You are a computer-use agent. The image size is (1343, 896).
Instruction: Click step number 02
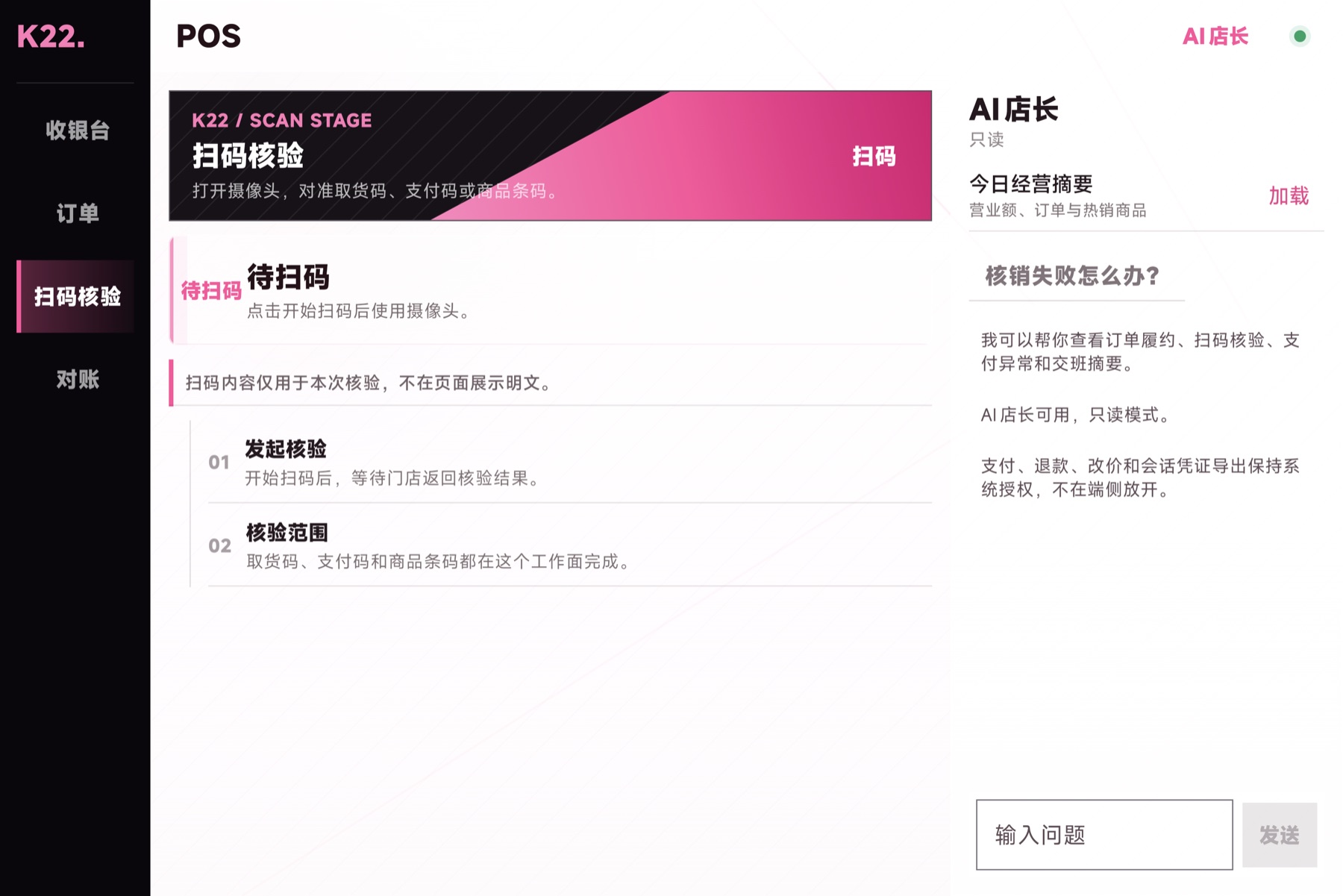coord(219,546)
